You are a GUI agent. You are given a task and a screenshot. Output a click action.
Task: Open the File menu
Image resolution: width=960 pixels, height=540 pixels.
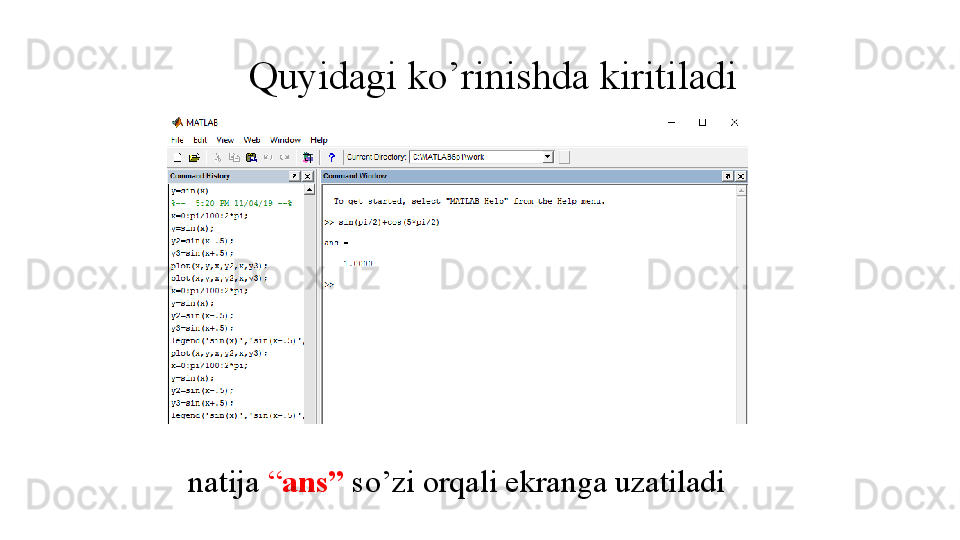pyautogui.click(x=177, y=140)
